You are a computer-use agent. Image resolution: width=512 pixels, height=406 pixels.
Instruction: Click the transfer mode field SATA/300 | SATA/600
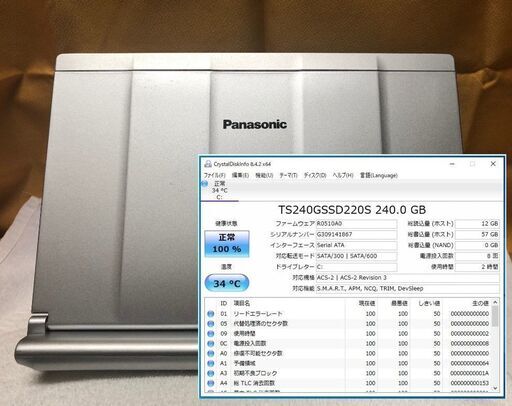356,256
